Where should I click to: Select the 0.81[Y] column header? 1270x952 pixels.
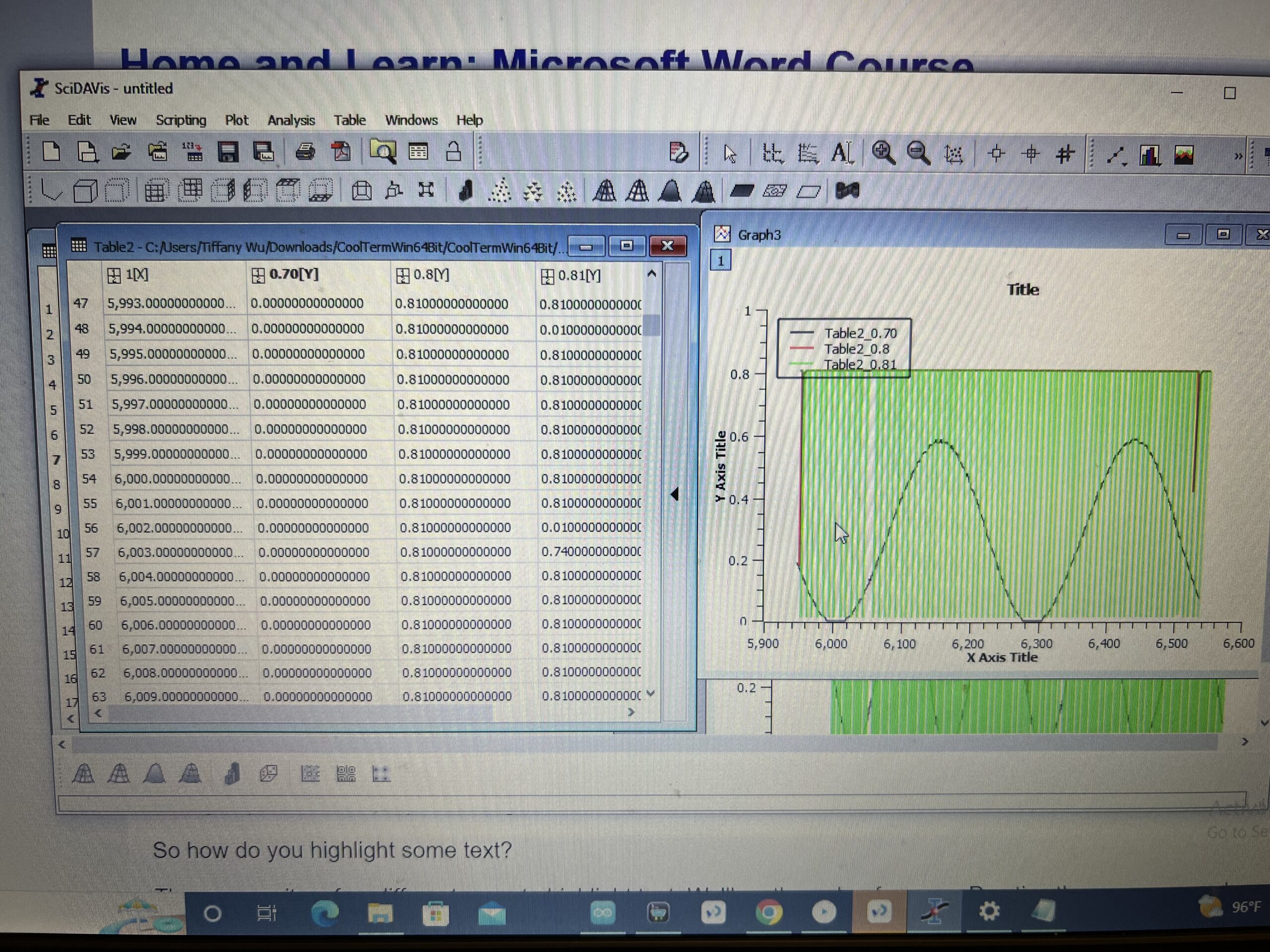pyautogui.click(x=590, y=276)
